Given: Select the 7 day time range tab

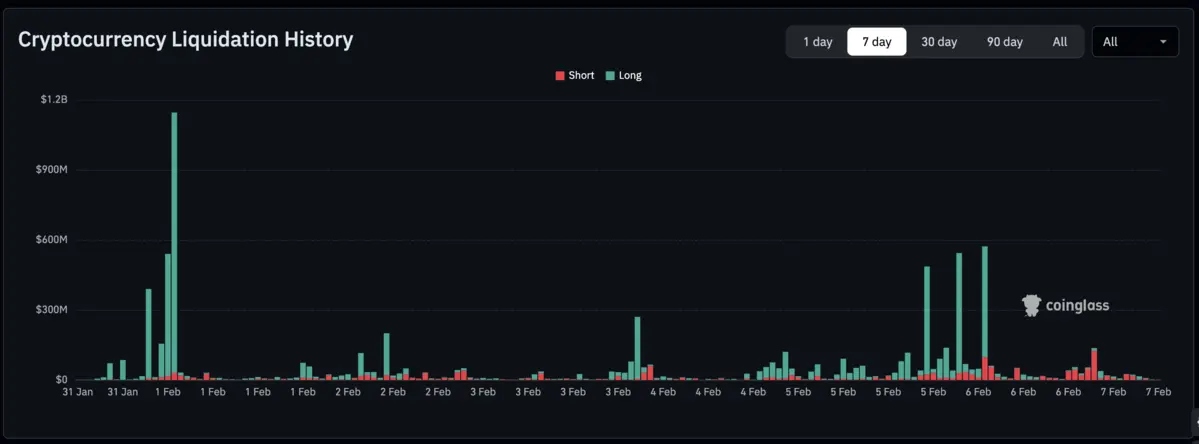Looking at the screenshot, I should 876,42.
